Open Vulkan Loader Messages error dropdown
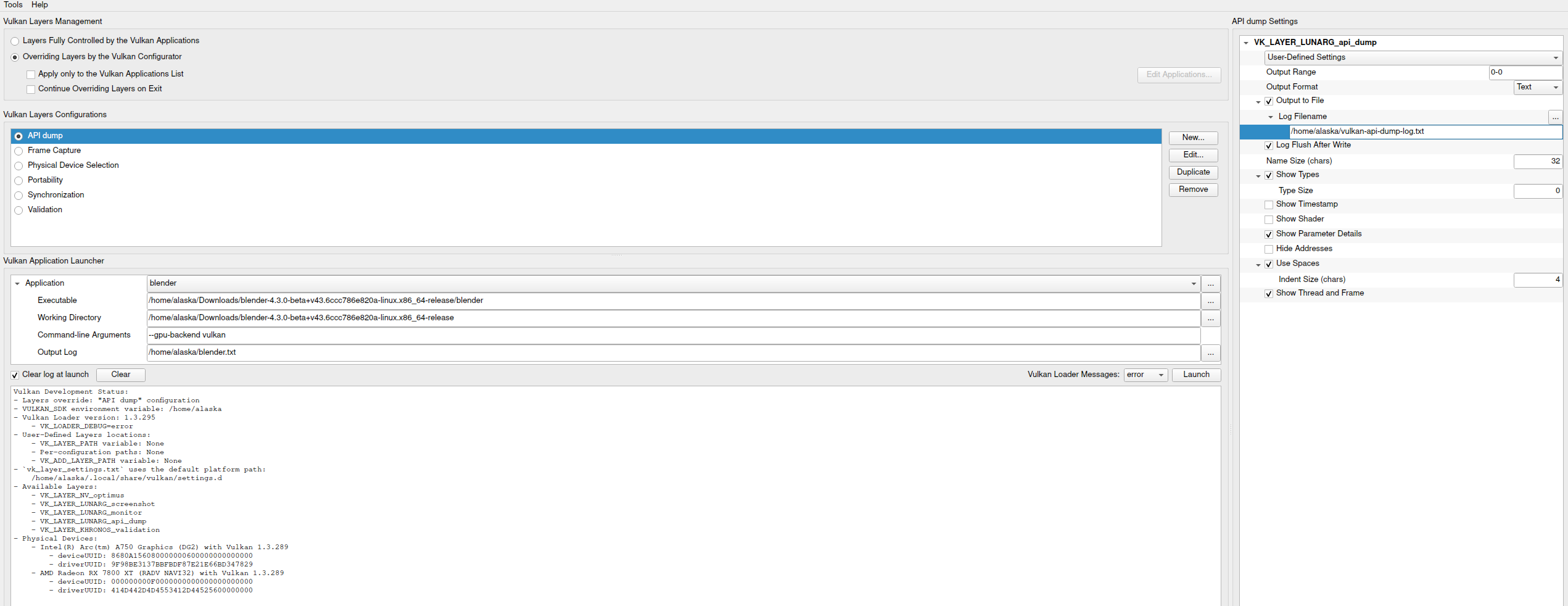The height and width of the screenshot is (606, 1568). tap(1145, 375)
